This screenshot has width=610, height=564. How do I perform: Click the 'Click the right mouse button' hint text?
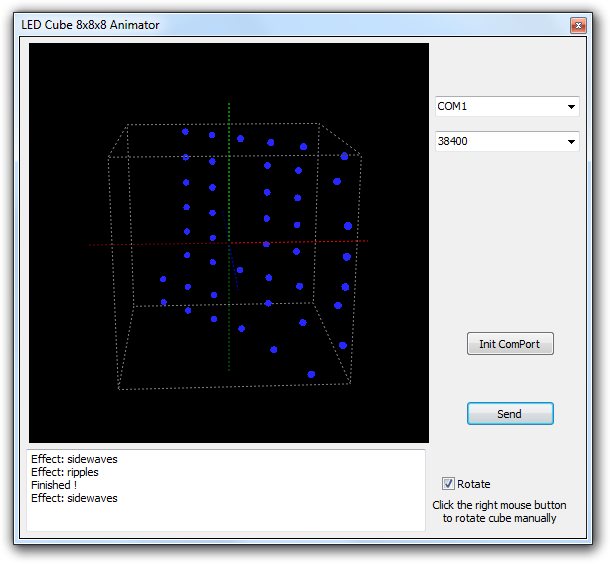click(x=499, y=505)
